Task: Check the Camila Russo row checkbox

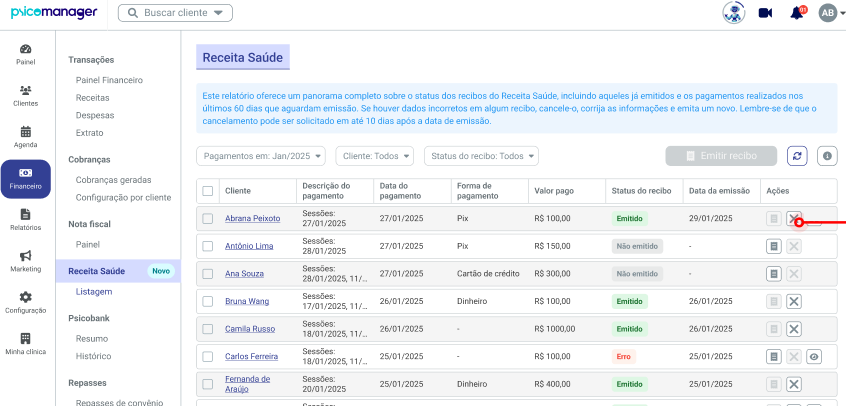Action: click(x=208, y=329)
